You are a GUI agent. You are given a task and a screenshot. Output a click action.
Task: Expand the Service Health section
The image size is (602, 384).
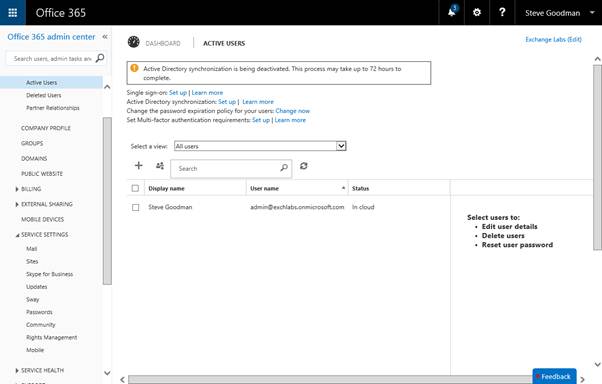pyautogui.click(x=17, y=371)
